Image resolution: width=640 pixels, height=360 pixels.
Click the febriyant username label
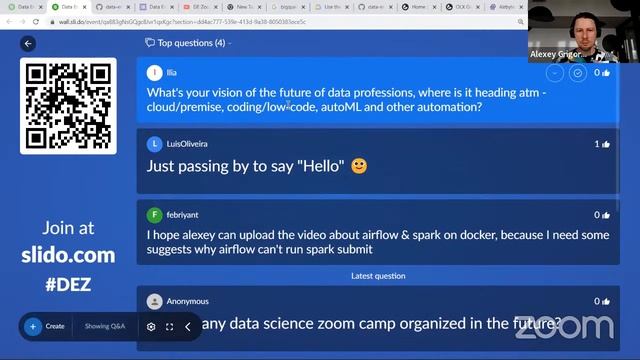[182, 215]
